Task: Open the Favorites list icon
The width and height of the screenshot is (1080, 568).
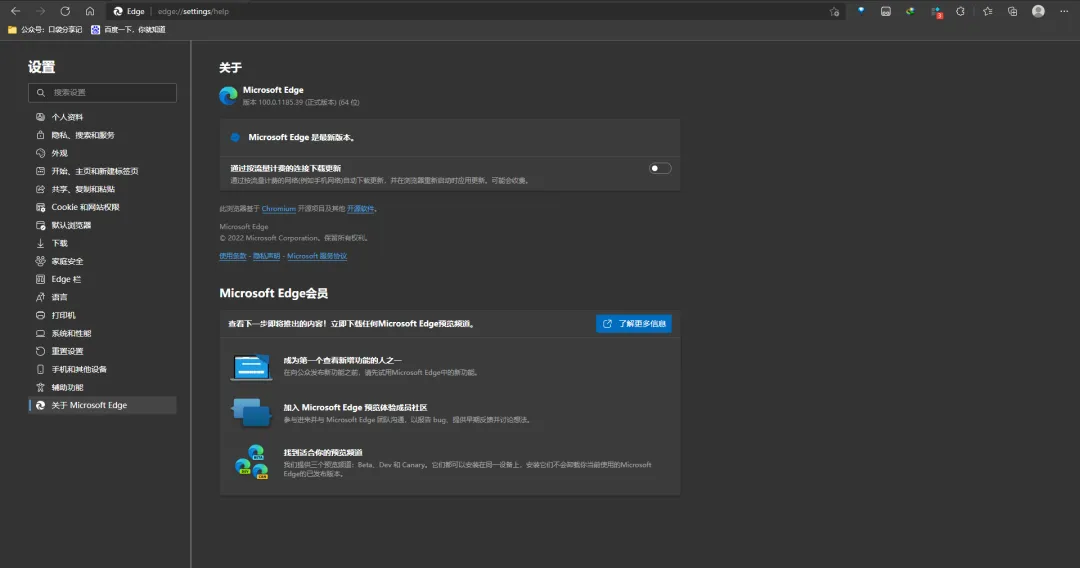Action: [x=988, y=11]
